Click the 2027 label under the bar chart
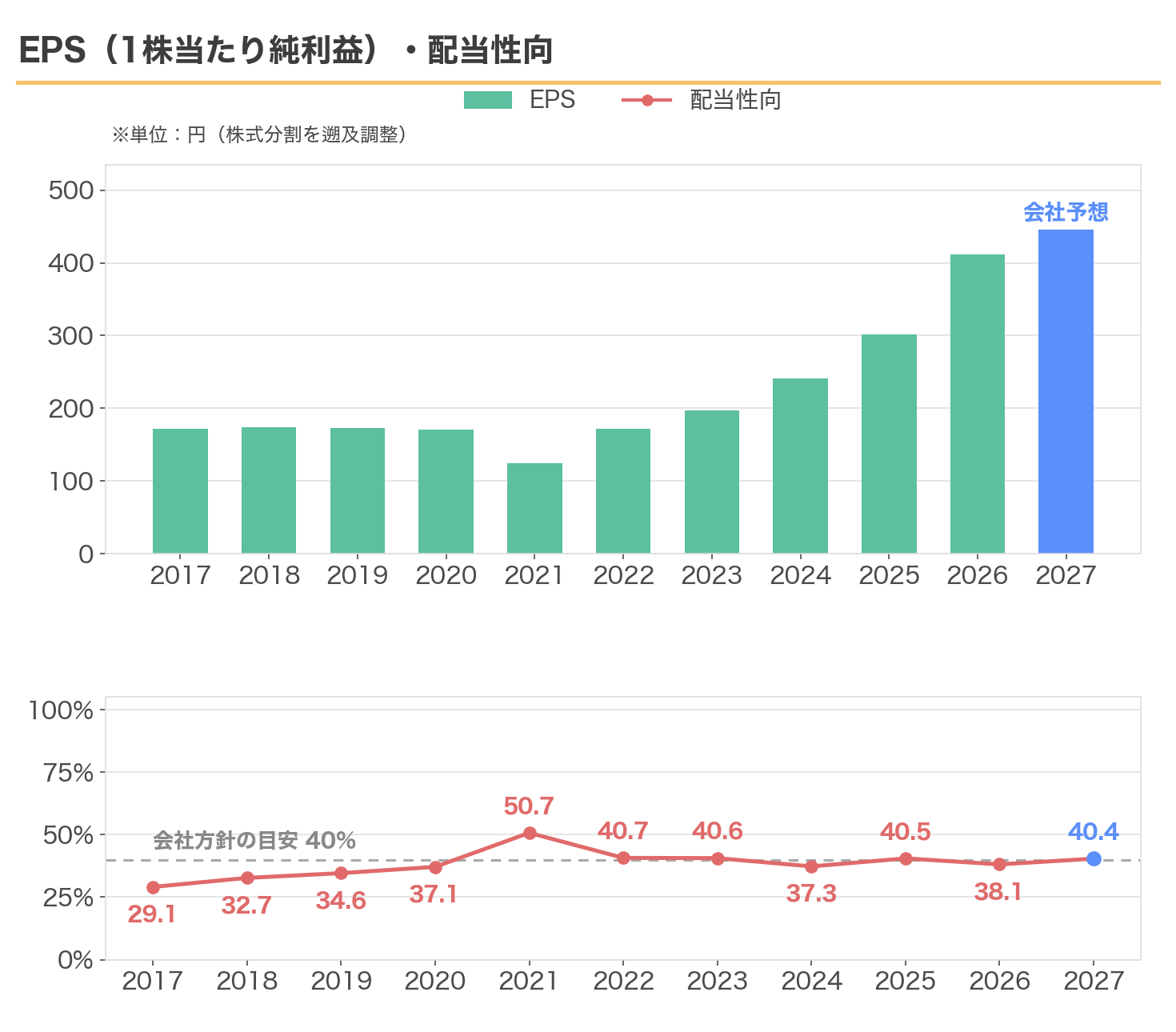Image resolution: width=1176 pixels, height=1032 pixels. pos(1066,575)
